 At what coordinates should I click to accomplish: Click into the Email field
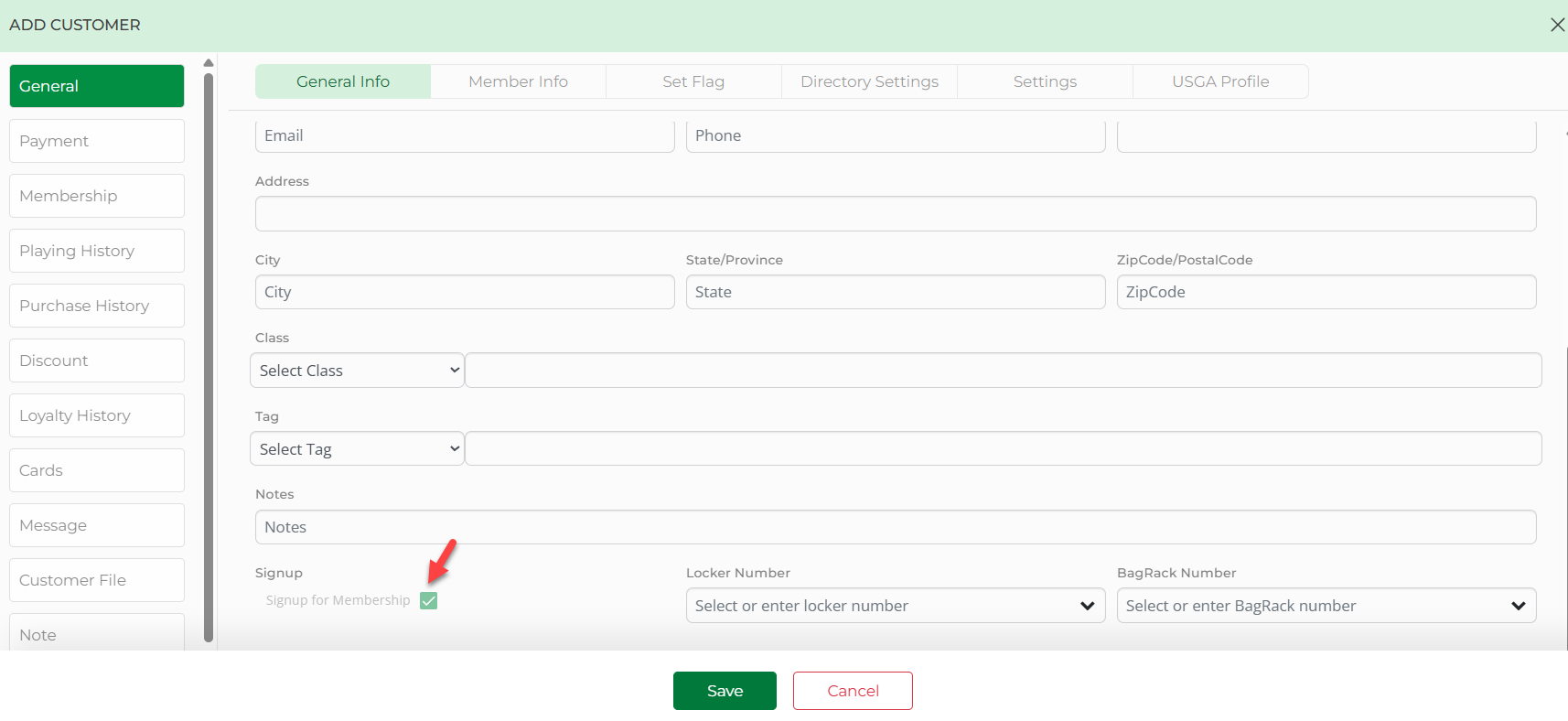(x=465, y=135)
